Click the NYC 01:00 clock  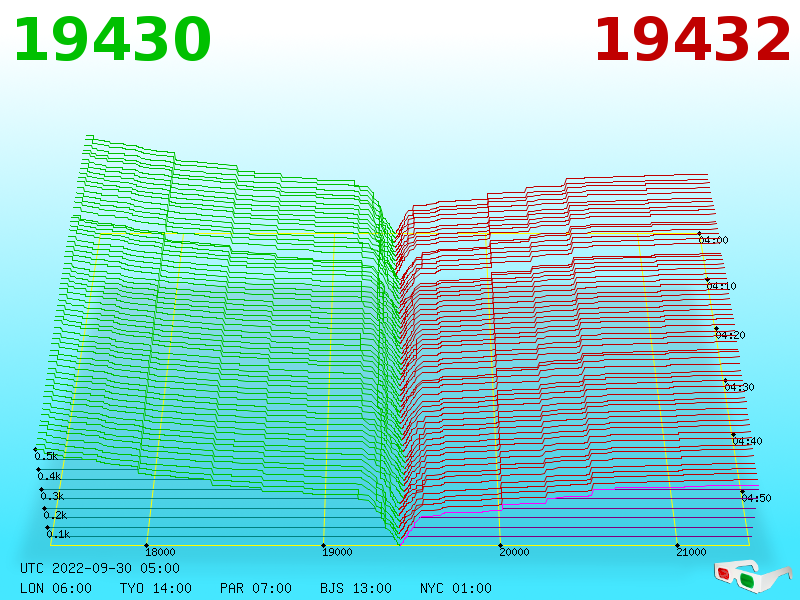pyautogui.click(x=456, y=588)
